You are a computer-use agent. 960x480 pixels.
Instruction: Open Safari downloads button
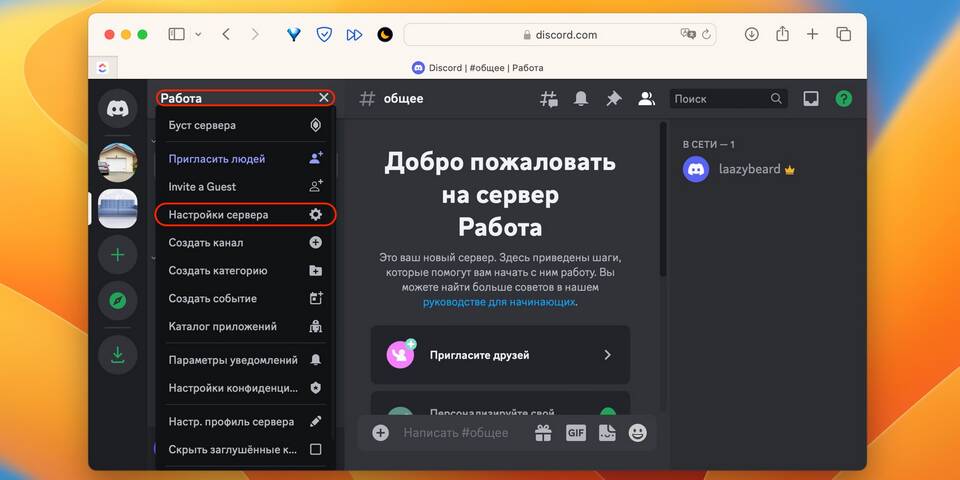751,34
